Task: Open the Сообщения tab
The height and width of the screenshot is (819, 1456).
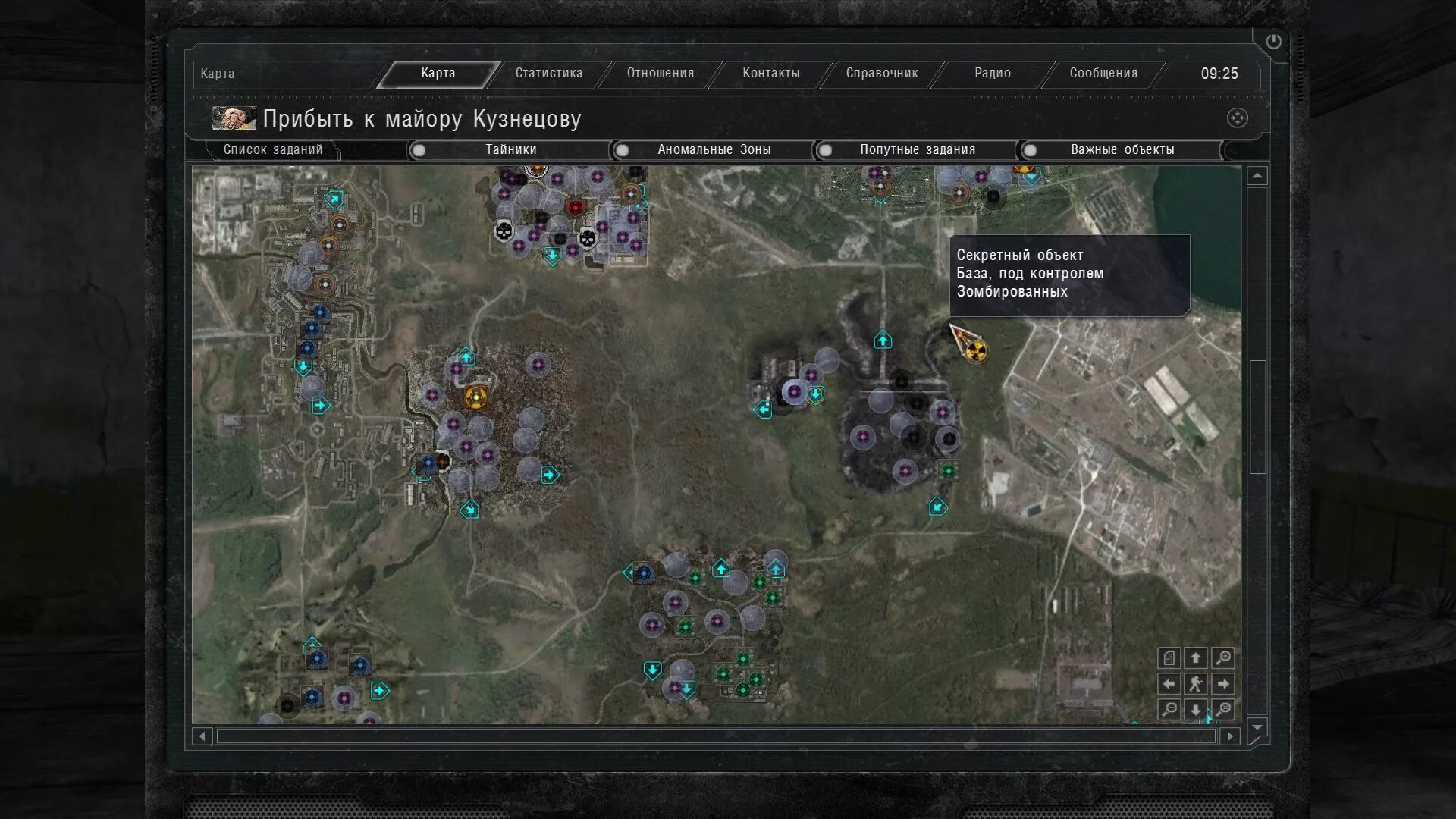Action: point(1103,74)
